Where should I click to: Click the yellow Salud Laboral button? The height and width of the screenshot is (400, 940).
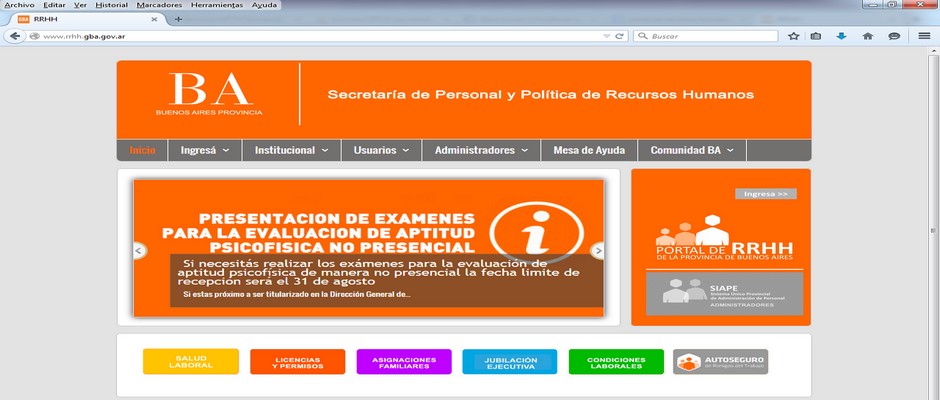[191, 362]
